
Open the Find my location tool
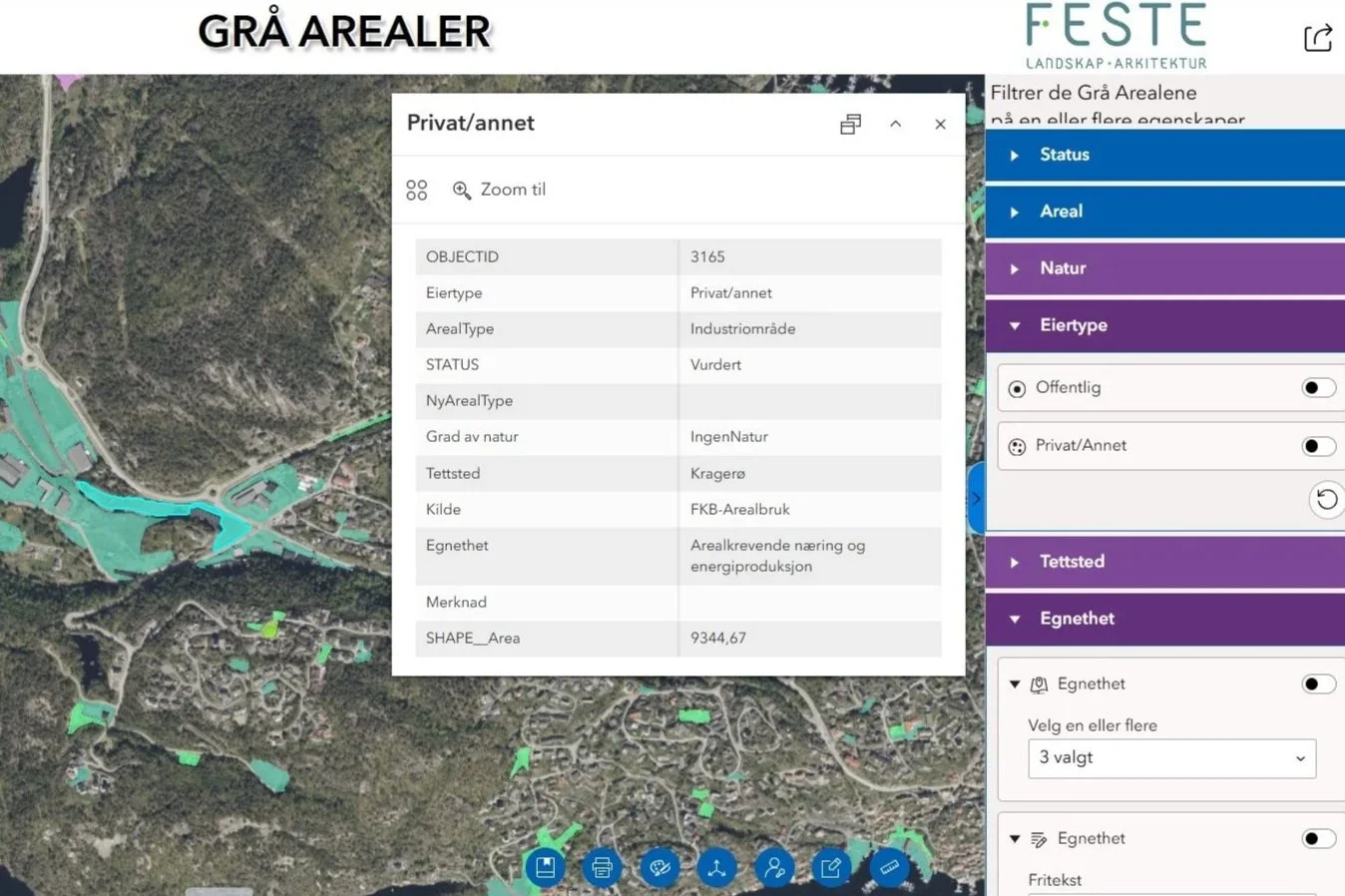[774, 867]
